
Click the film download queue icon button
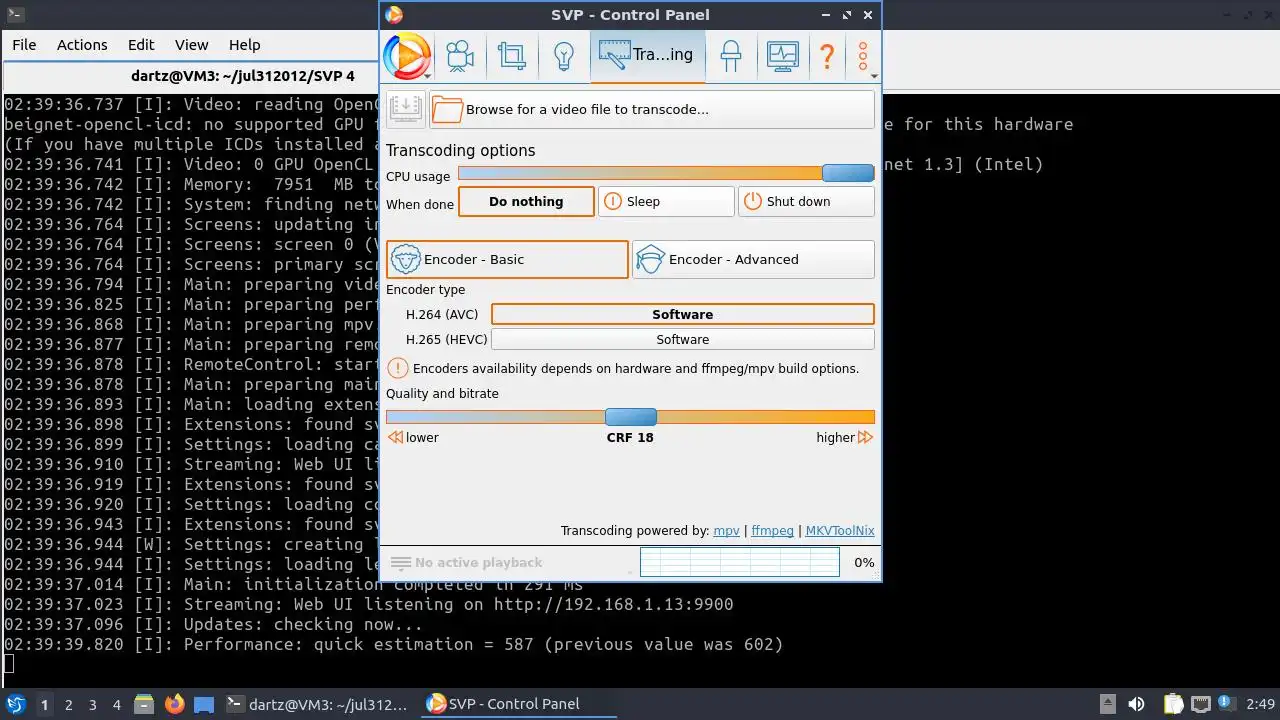(x=406, y=109)
